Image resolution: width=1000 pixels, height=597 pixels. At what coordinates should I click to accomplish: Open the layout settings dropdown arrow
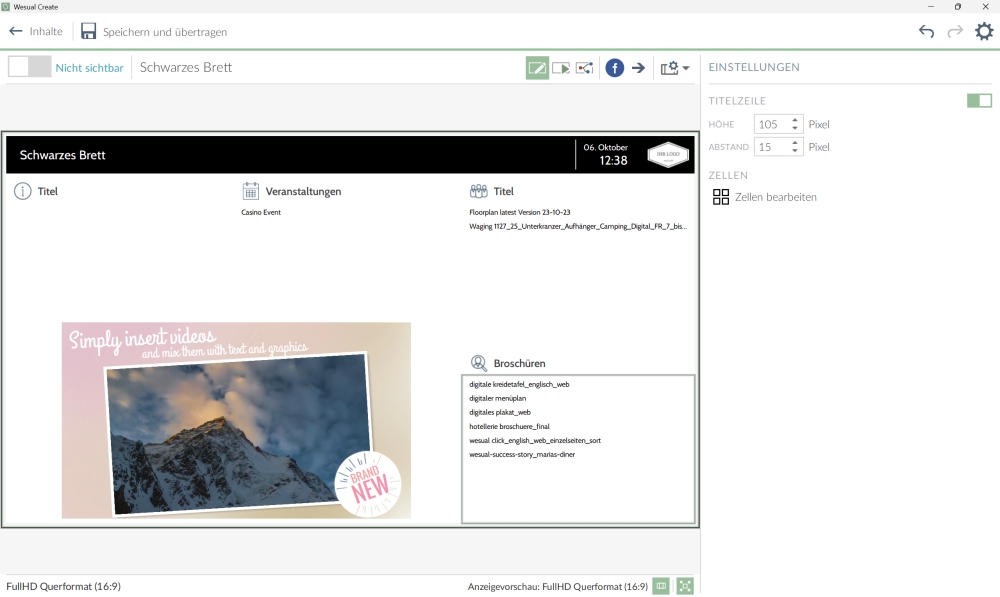(x=686, y=69)
